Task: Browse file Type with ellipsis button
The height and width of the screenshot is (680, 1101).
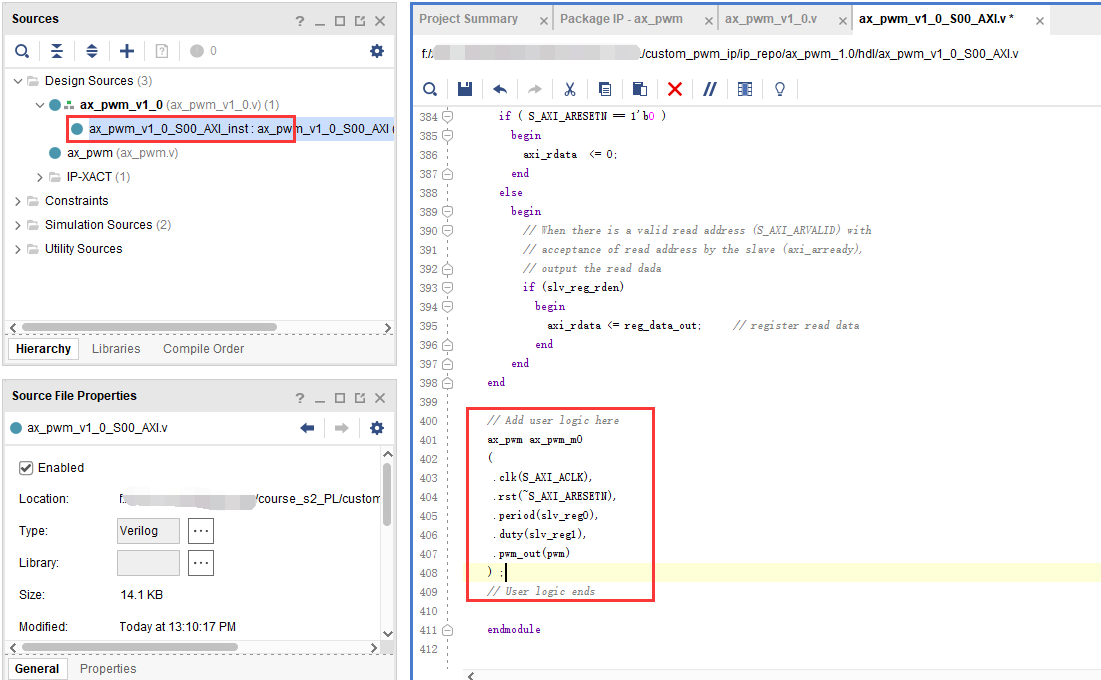Action: tap(201, 531)
